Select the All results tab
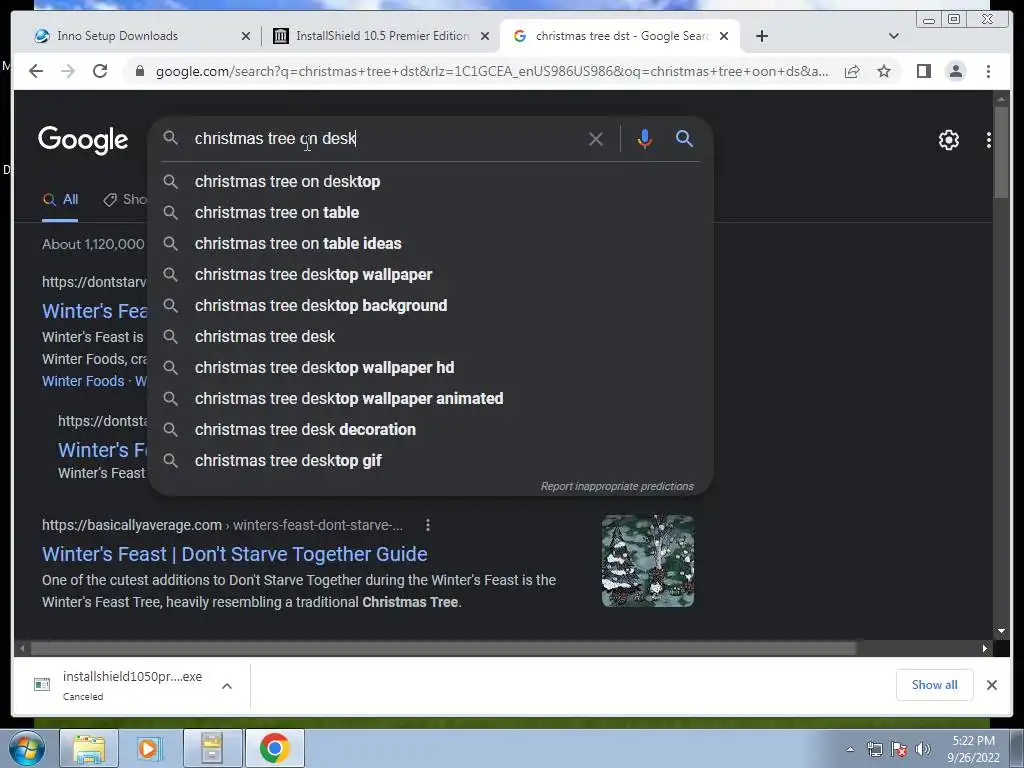The image size is (1024, 768). click(x=60, y=199)
